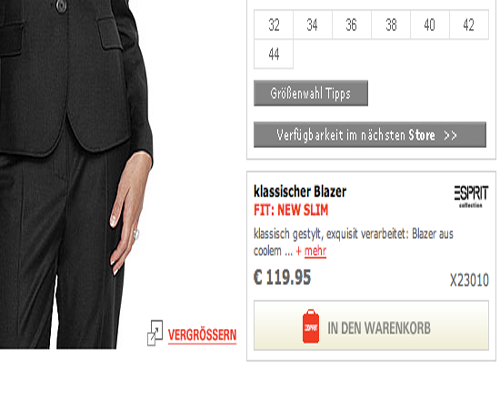Click the Esprit collection logo

(x=471, y=196)
